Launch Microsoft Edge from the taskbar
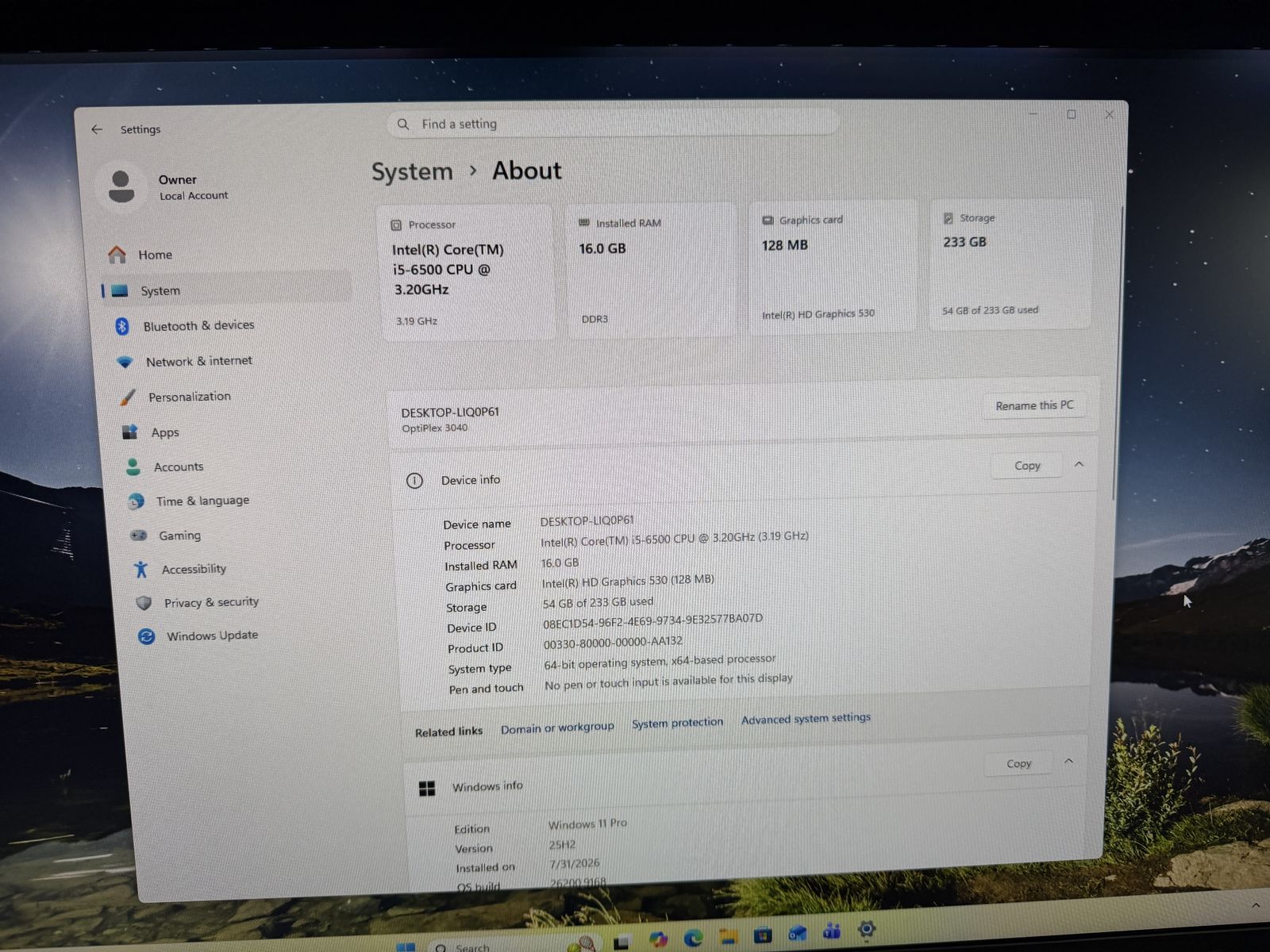Image resolution: width=1270 pixels, height=952 pixels. pos(694,939)
